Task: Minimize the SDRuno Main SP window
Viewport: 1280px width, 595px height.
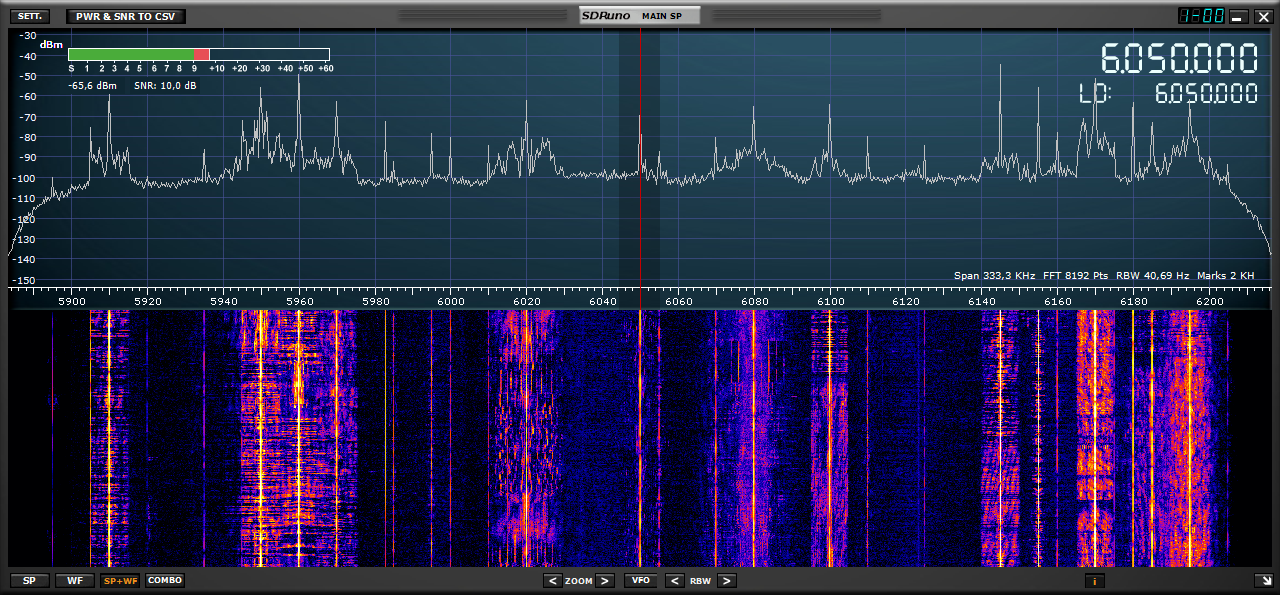Action: [1238, 16]
